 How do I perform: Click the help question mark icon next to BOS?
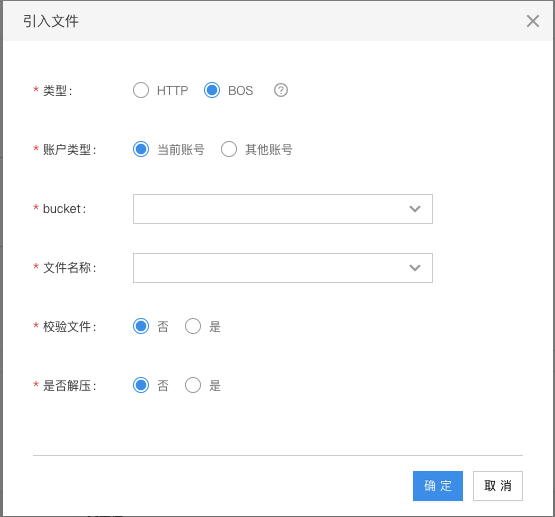(x=281, y=90)
